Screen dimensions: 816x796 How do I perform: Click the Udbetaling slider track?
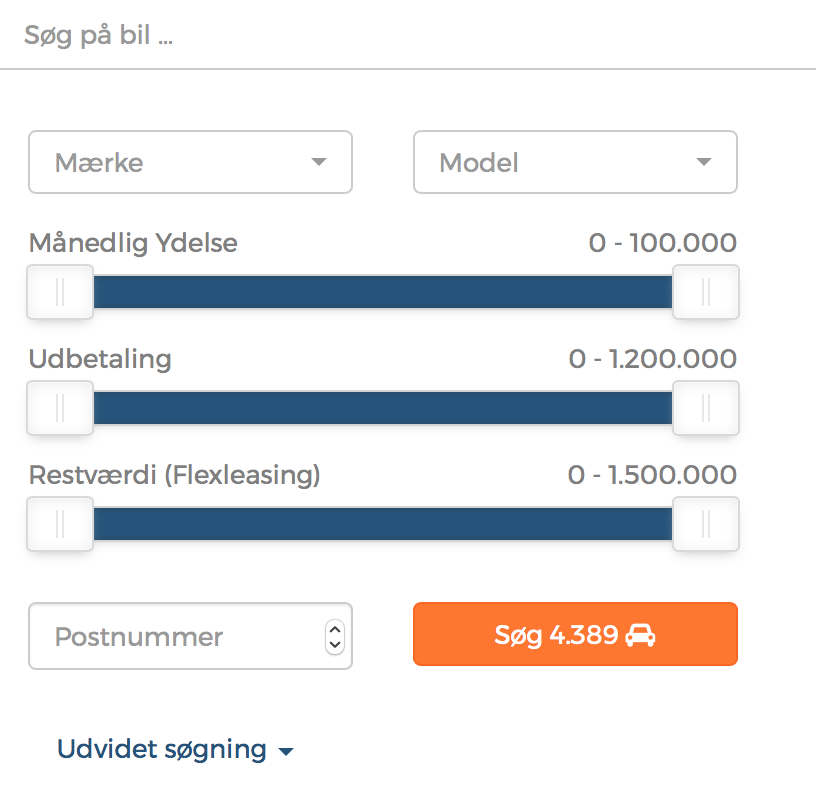coord(383,408)
